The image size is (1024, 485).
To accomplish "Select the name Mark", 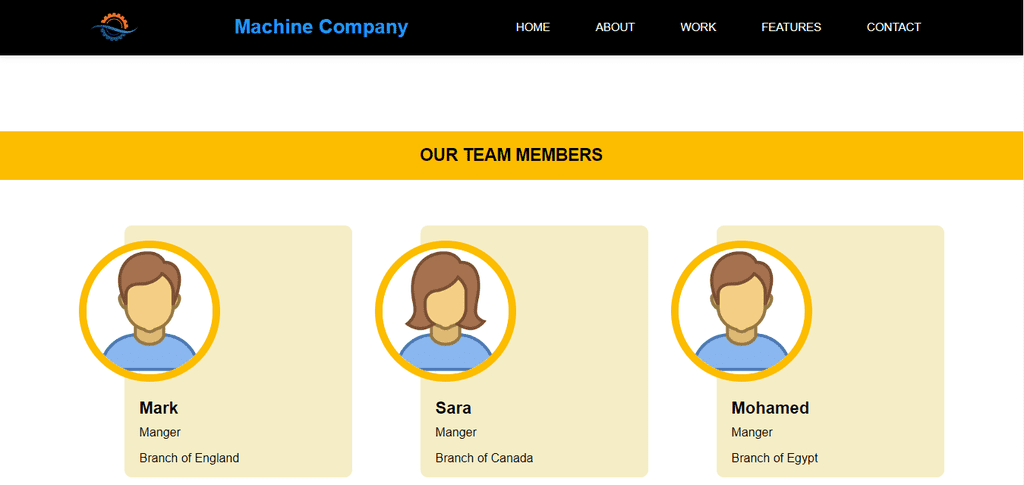I will [159, 408].
